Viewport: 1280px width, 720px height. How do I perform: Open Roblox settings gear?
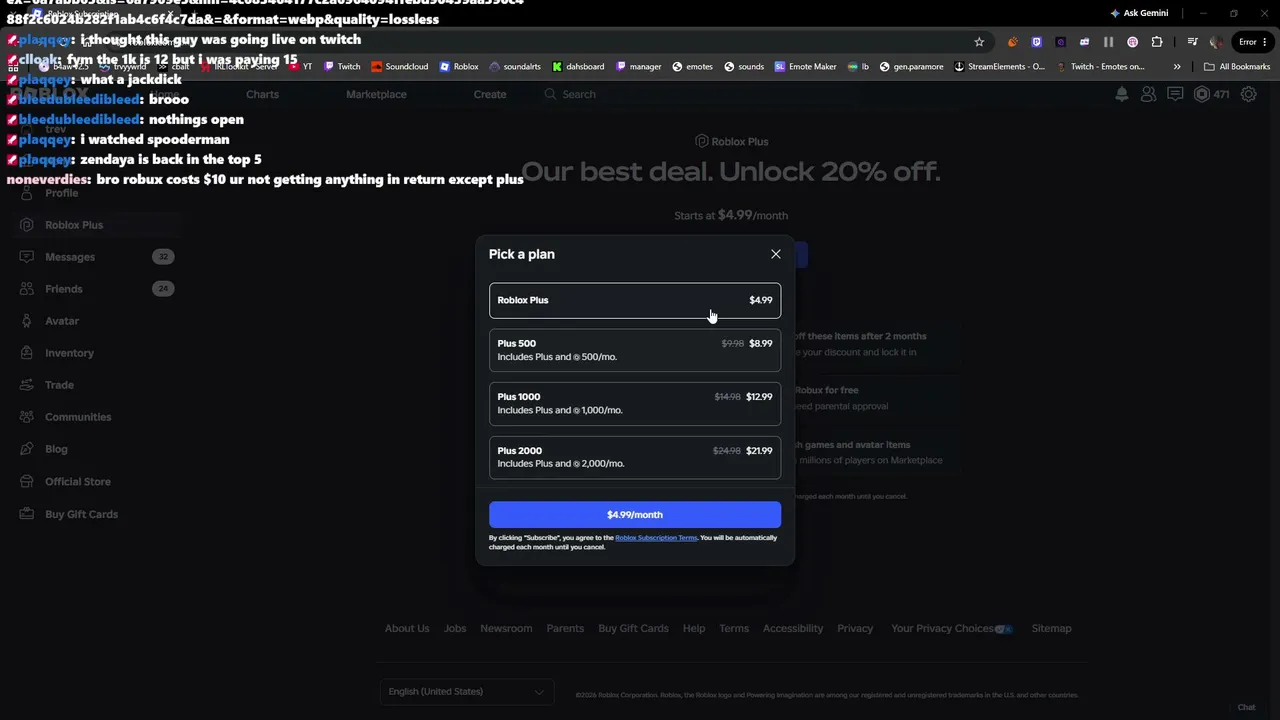point(1249,94)
